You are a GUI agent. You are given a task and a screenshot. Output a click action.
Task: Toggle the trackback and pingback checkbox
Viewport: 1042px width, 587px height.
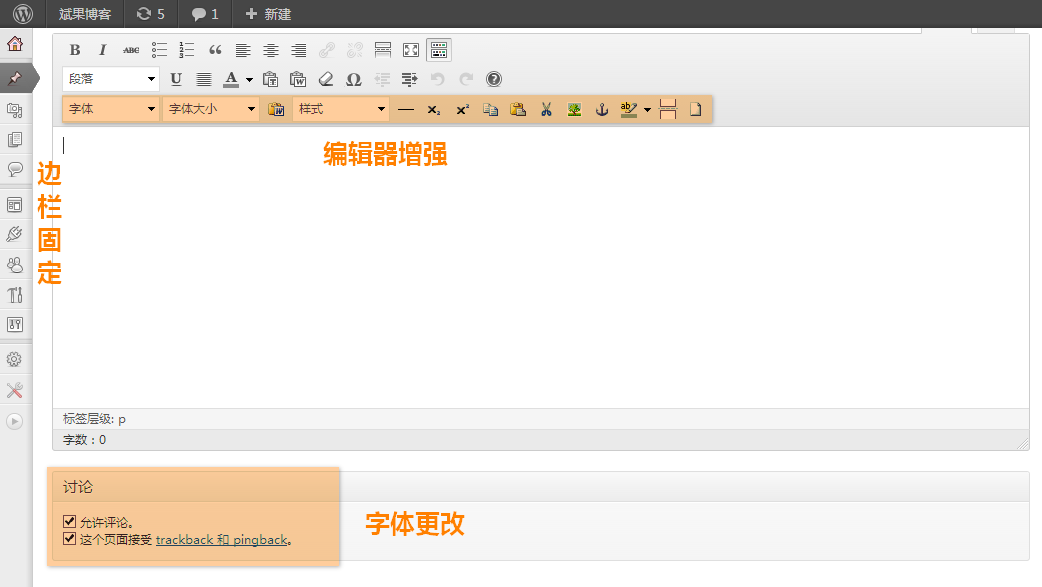point(70,538)
